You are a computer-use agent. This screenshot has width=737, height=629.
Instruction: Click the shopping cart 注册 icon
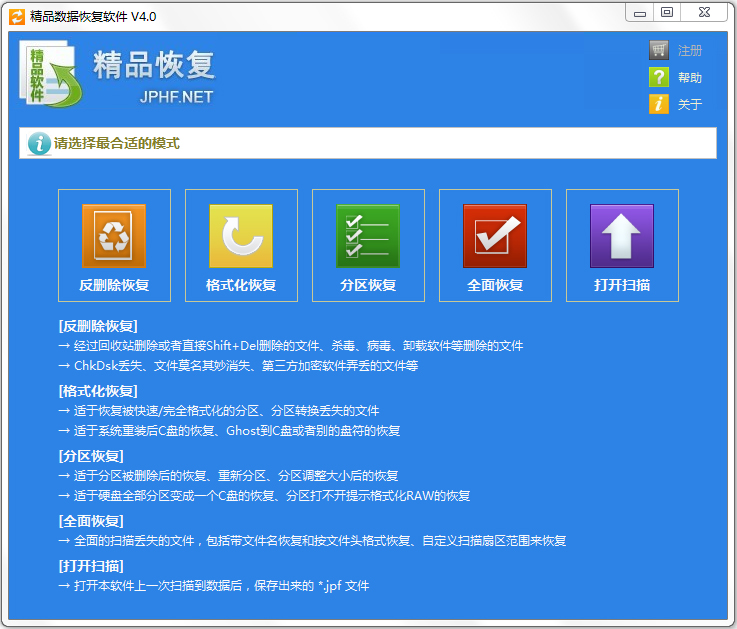tap(659, 50)
